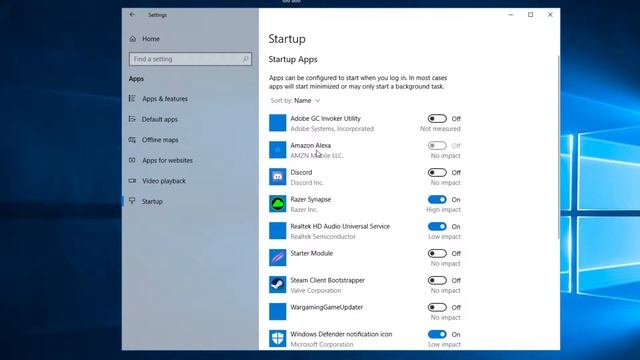This screenshot has width=640, height=360.
Task: Click the vertical scrollbar of Startup list
Action: (558, 147)
